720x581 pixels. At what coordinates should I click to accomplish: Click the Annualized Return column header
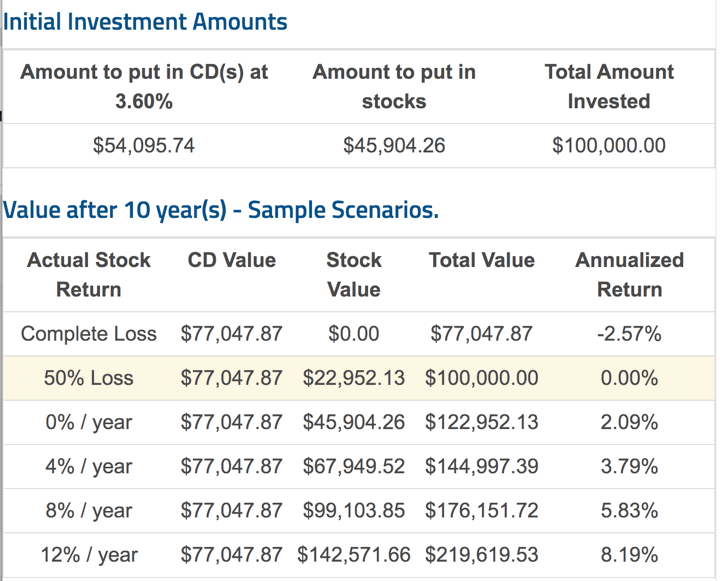[x=629, y=275]
